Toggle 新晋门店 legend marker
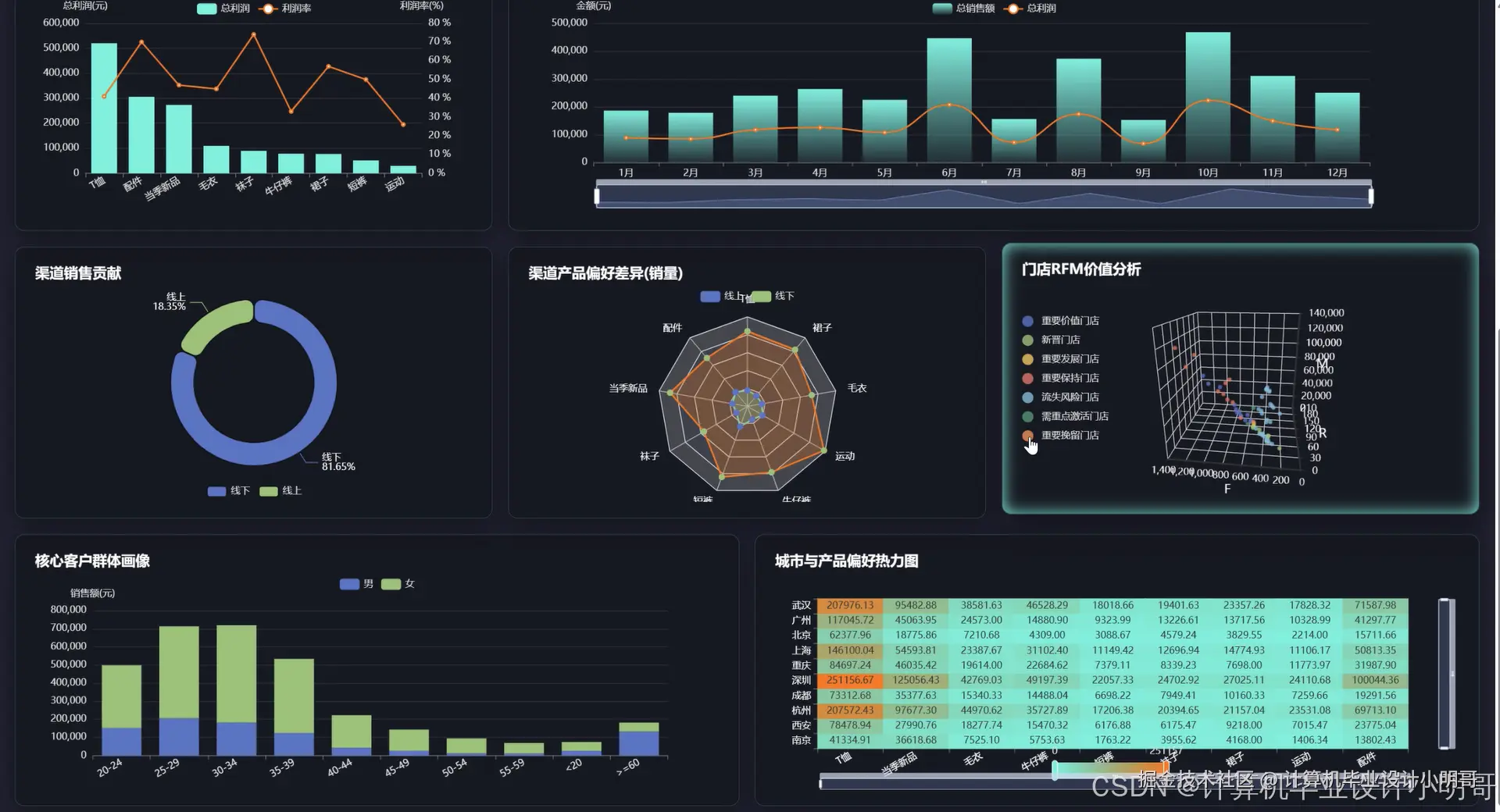This screenshot has width=1500, height=812. pos(1027,340)
